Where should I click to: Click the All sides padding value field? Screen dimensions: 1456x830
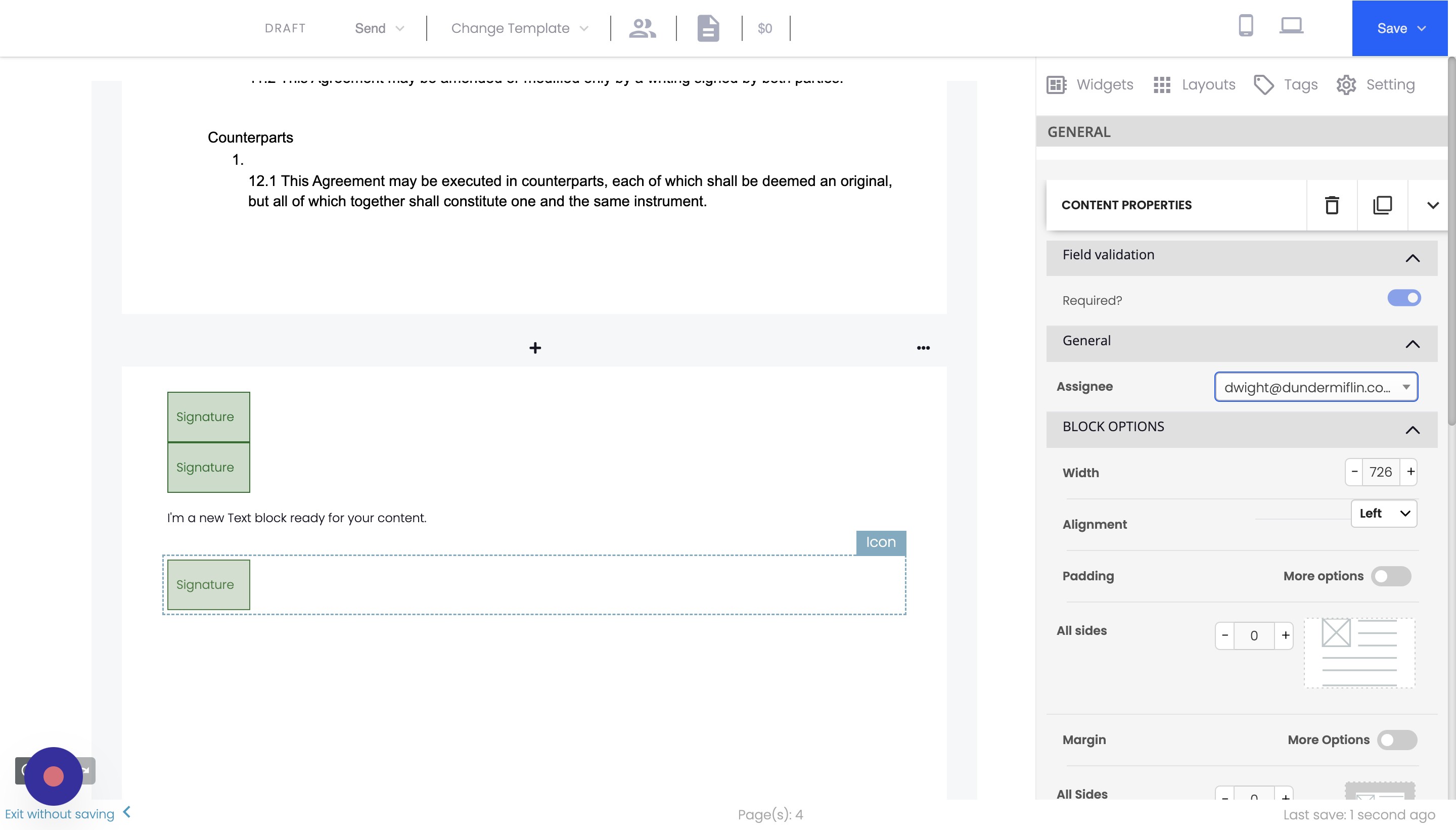[1254, 635]
